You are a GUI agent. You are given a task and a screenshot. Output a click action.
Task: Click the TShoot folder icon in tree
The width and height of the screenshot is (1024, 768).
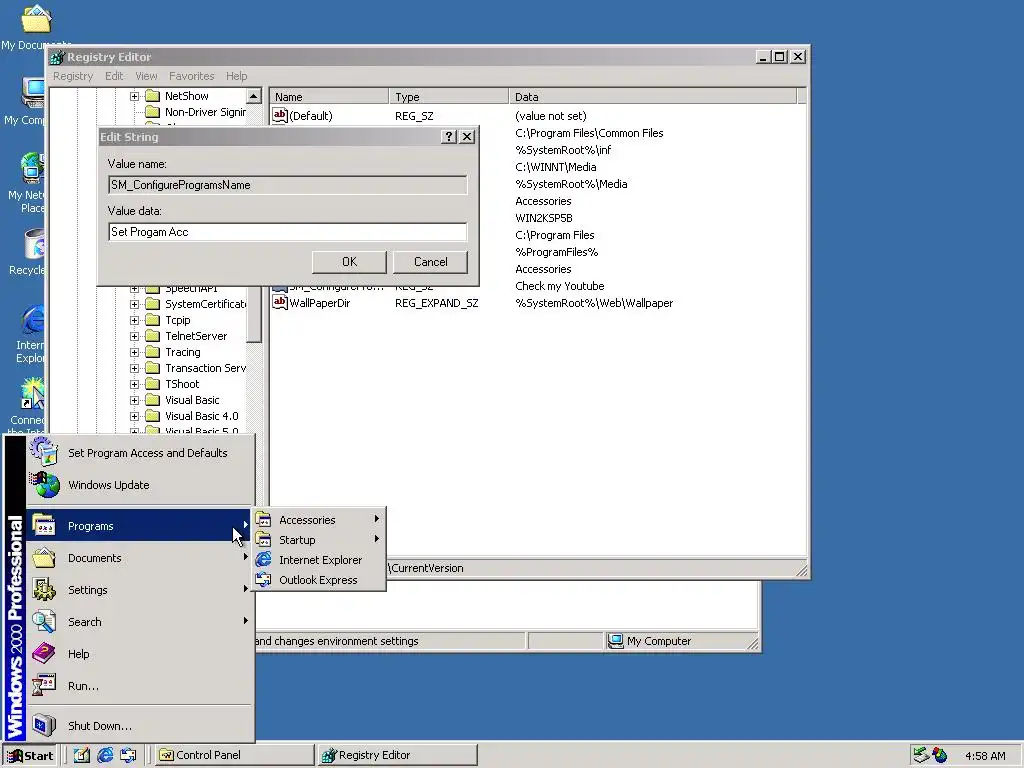[152, 384]
